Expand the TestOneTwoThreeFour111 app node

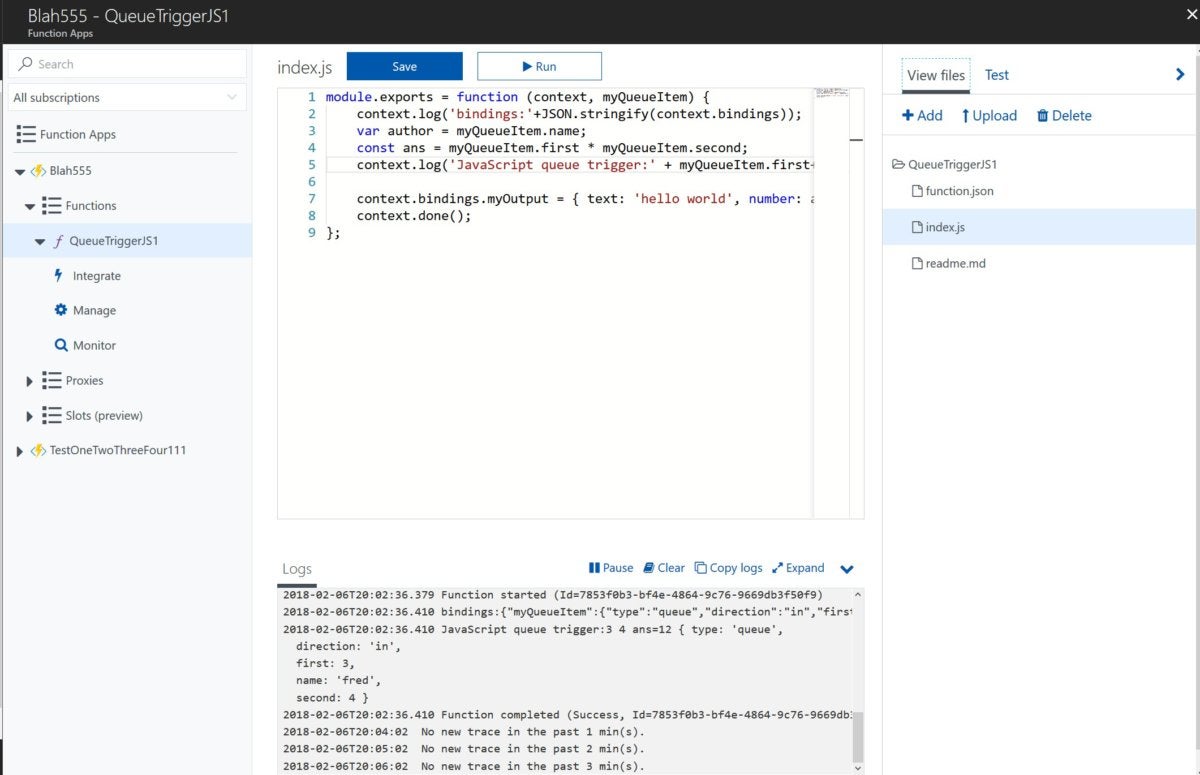click(x=20, y=451)
